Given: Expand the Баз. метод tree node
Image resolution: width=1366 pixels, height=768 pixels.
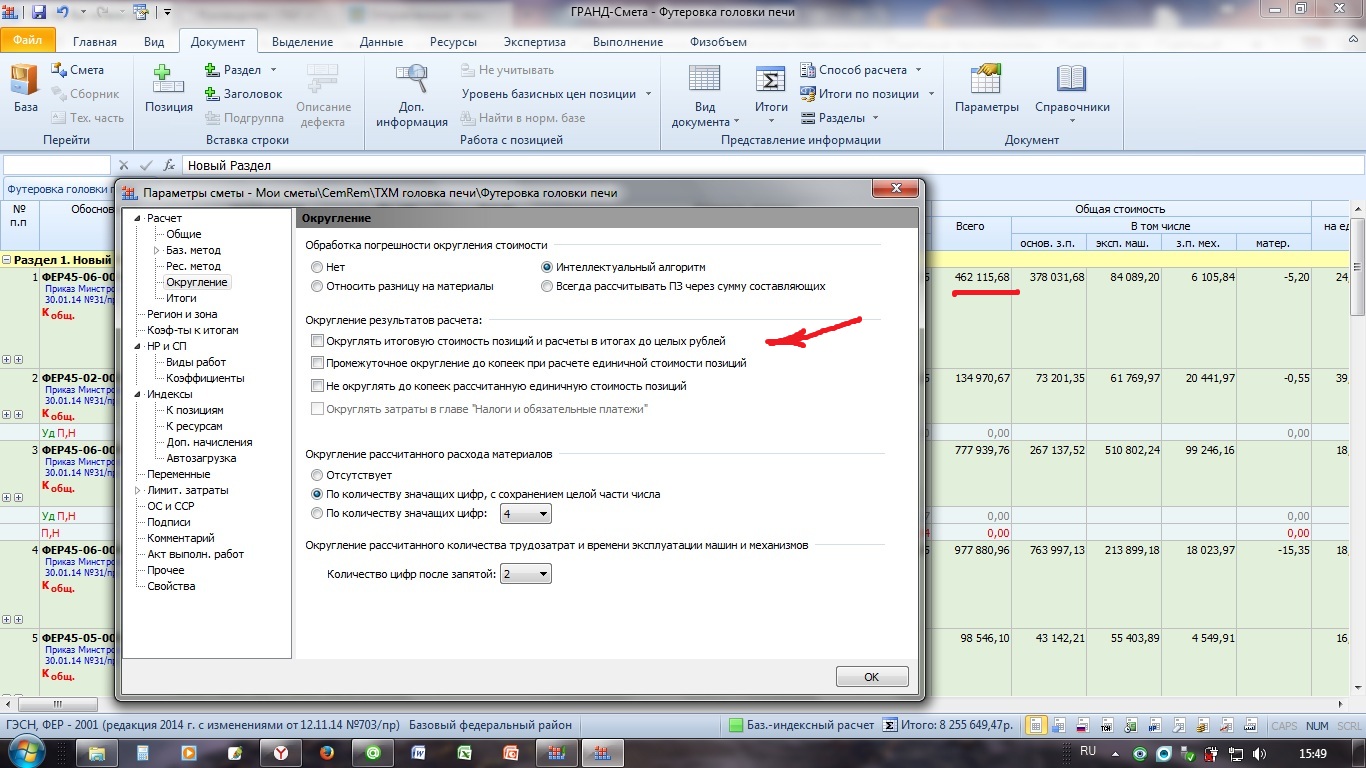Looking at the screenshot, I should pyautogui.click(x=157, y=250).
